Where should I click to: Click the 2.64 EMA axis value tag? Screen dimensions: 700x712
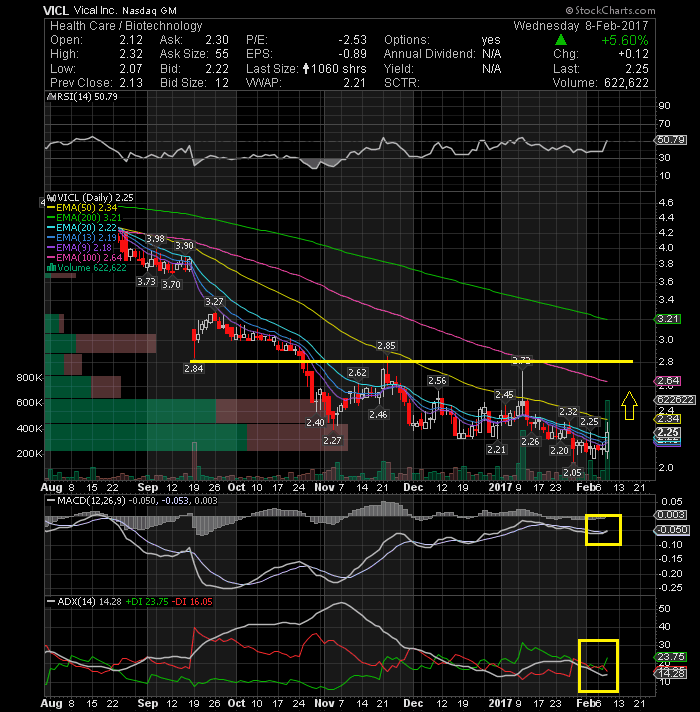[x=668, y=381]
